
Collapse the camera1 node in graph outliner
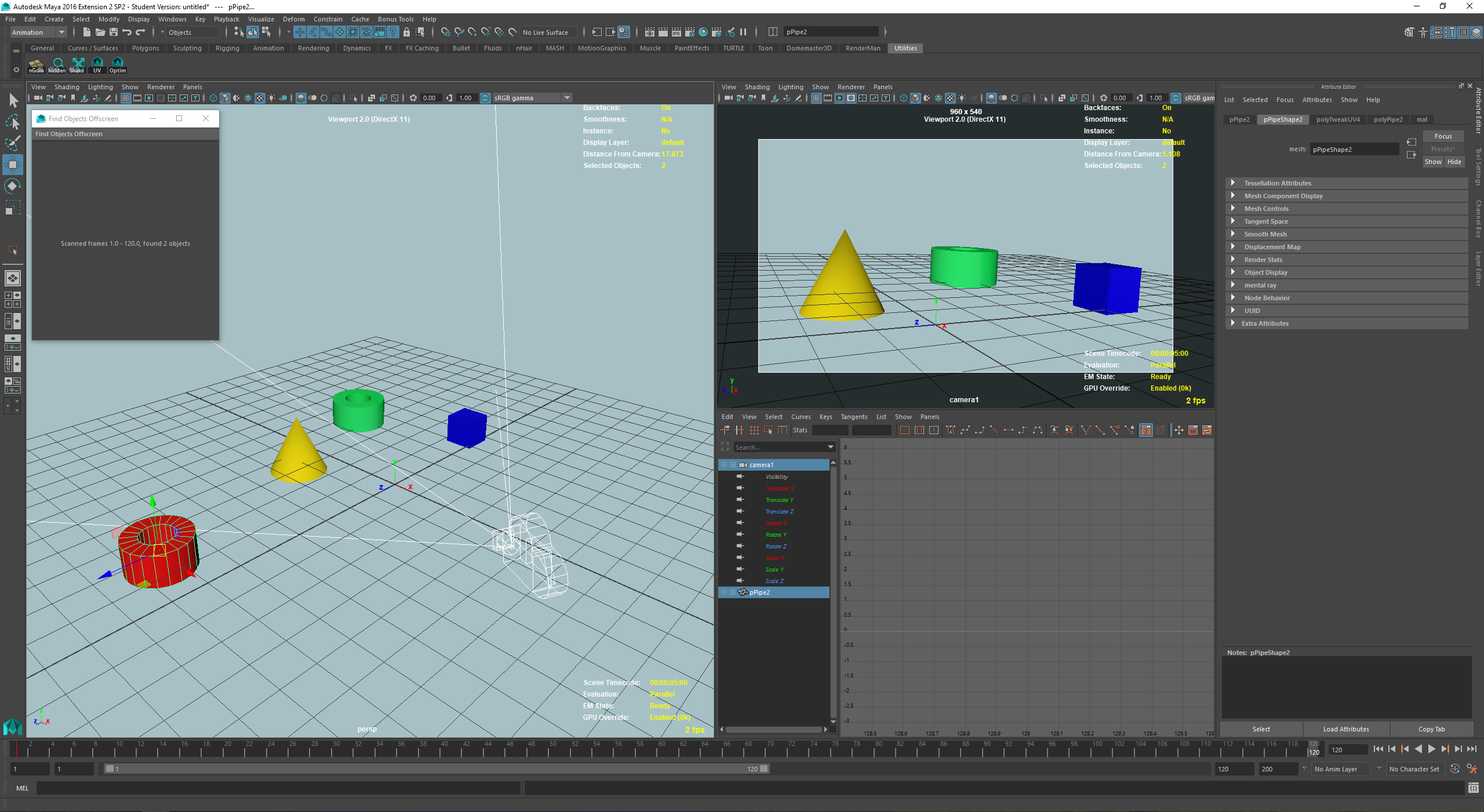(723, 465)
